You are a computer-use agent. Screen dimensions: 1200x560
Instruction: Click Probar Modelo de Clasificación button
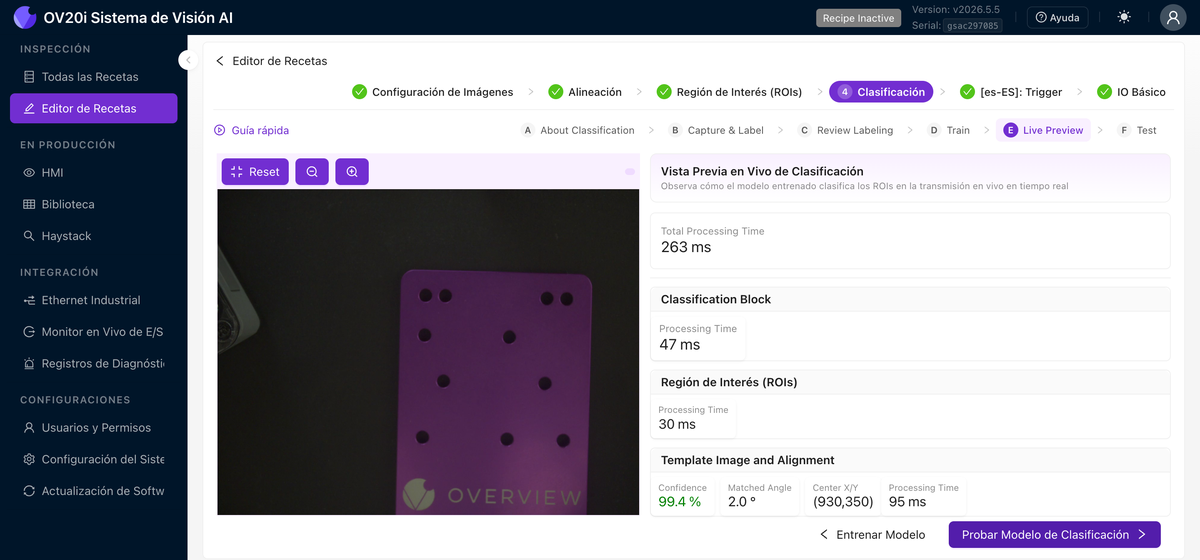pos(1055,535)
